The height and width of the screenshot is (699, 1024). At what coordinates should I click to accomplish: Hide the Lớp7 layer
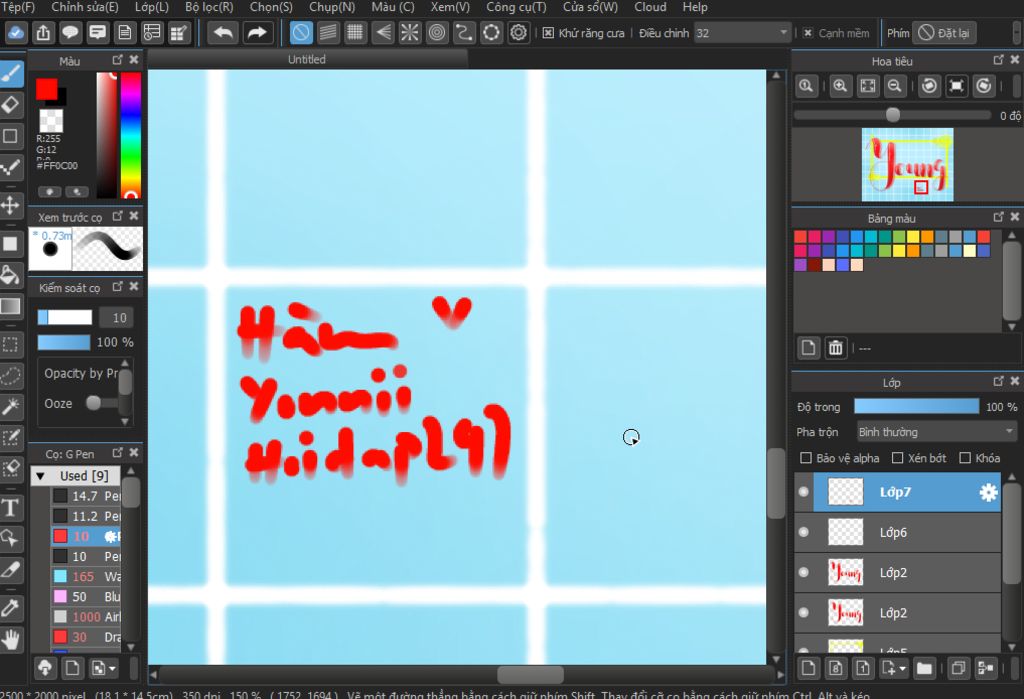(x=804, y=492)
